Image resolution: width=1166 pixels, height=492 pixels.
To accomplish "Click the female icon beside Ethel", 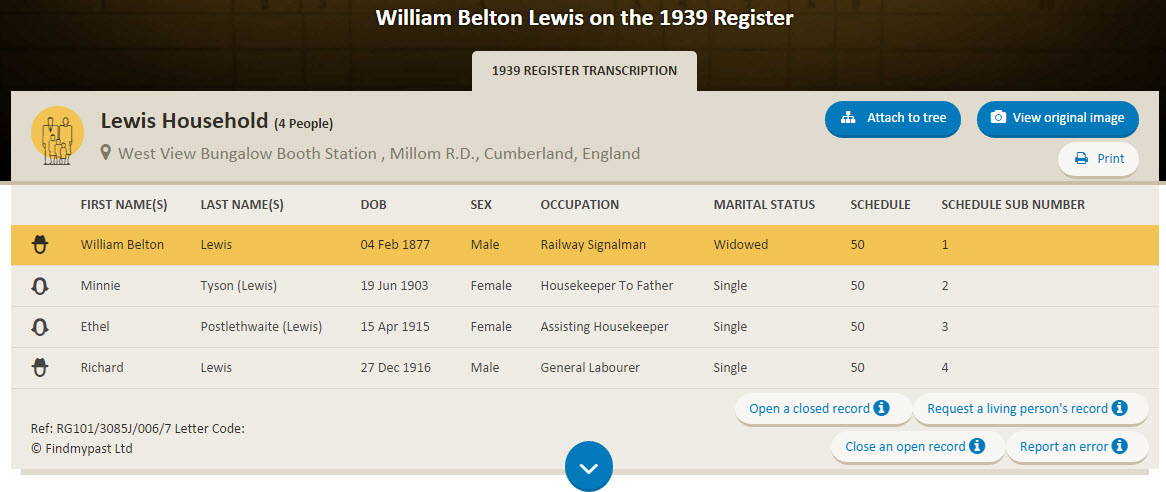I will pyautogui.click(x=40, y=327).
